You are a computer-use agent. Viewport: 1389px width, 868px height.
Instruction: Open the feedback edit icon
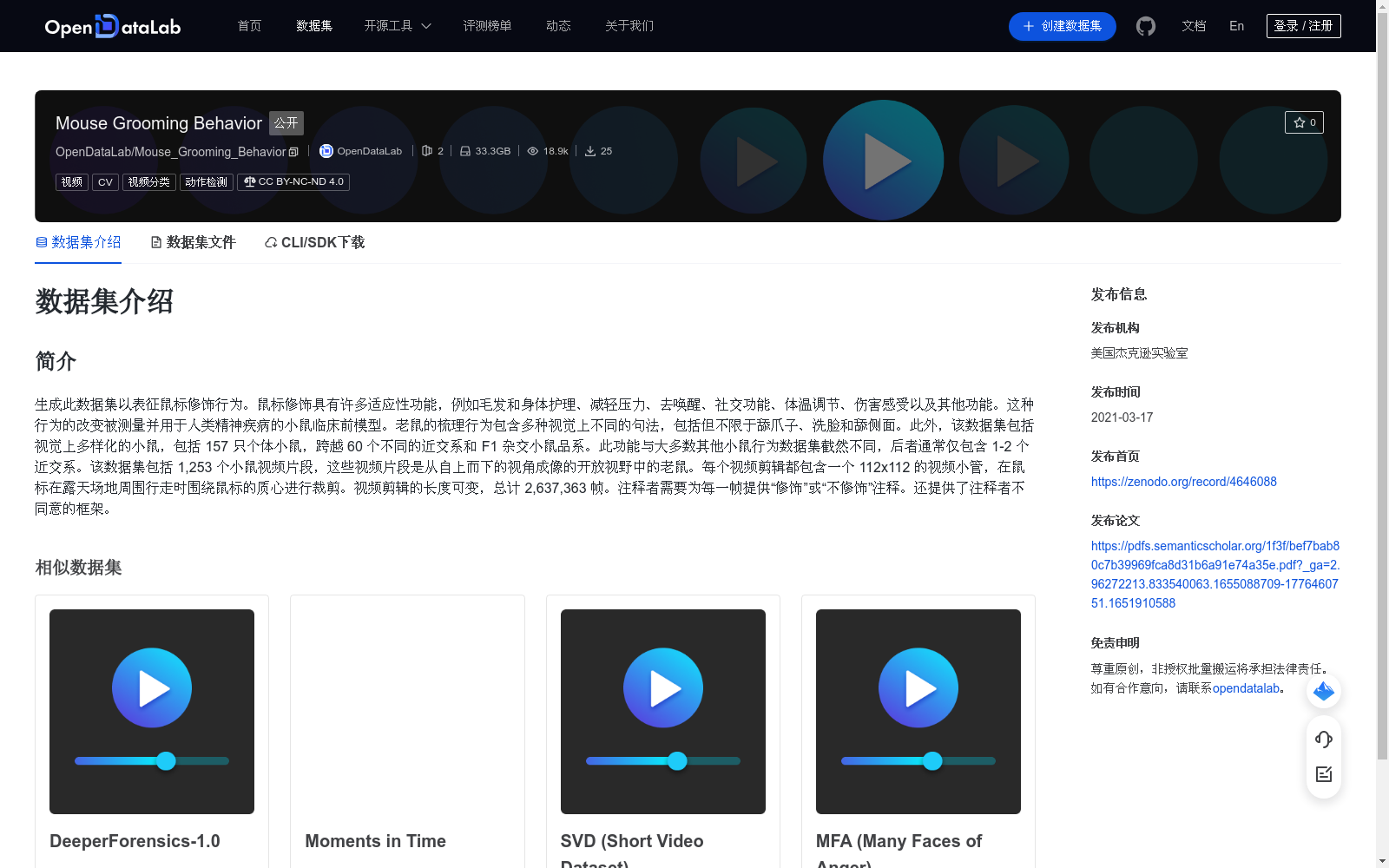coord(1324,774)
